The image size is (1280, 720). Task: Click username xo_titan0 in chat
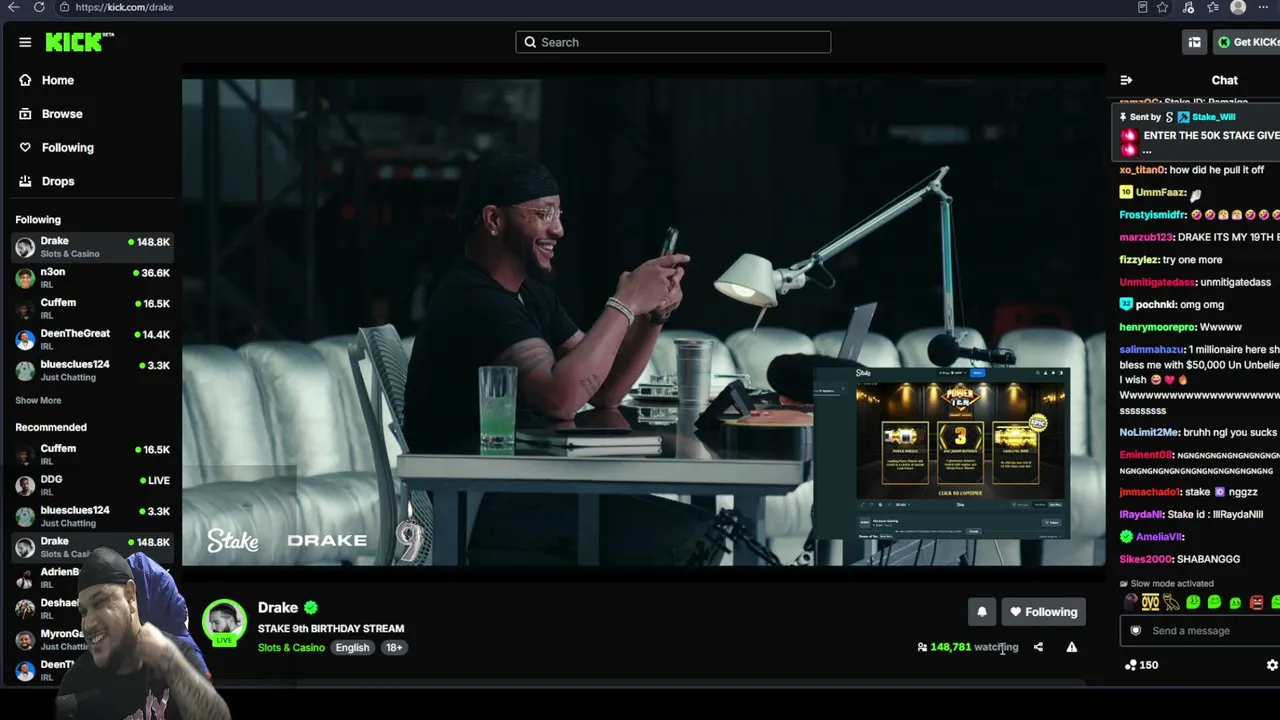click(x=1141, y=170)
